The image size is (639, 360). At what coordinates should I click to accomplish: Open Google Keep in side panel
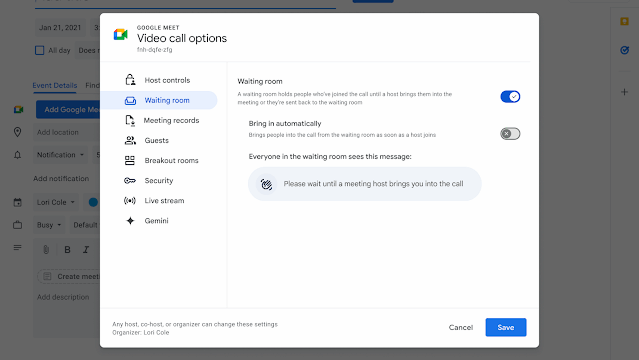point(624,22)
